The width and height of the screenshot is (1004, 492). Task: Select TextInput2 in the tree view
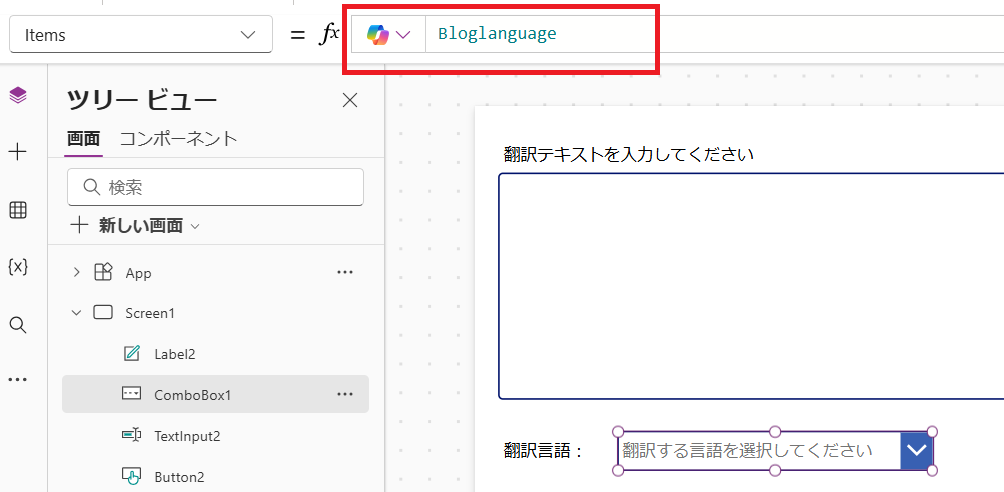[x=186, y=436]
